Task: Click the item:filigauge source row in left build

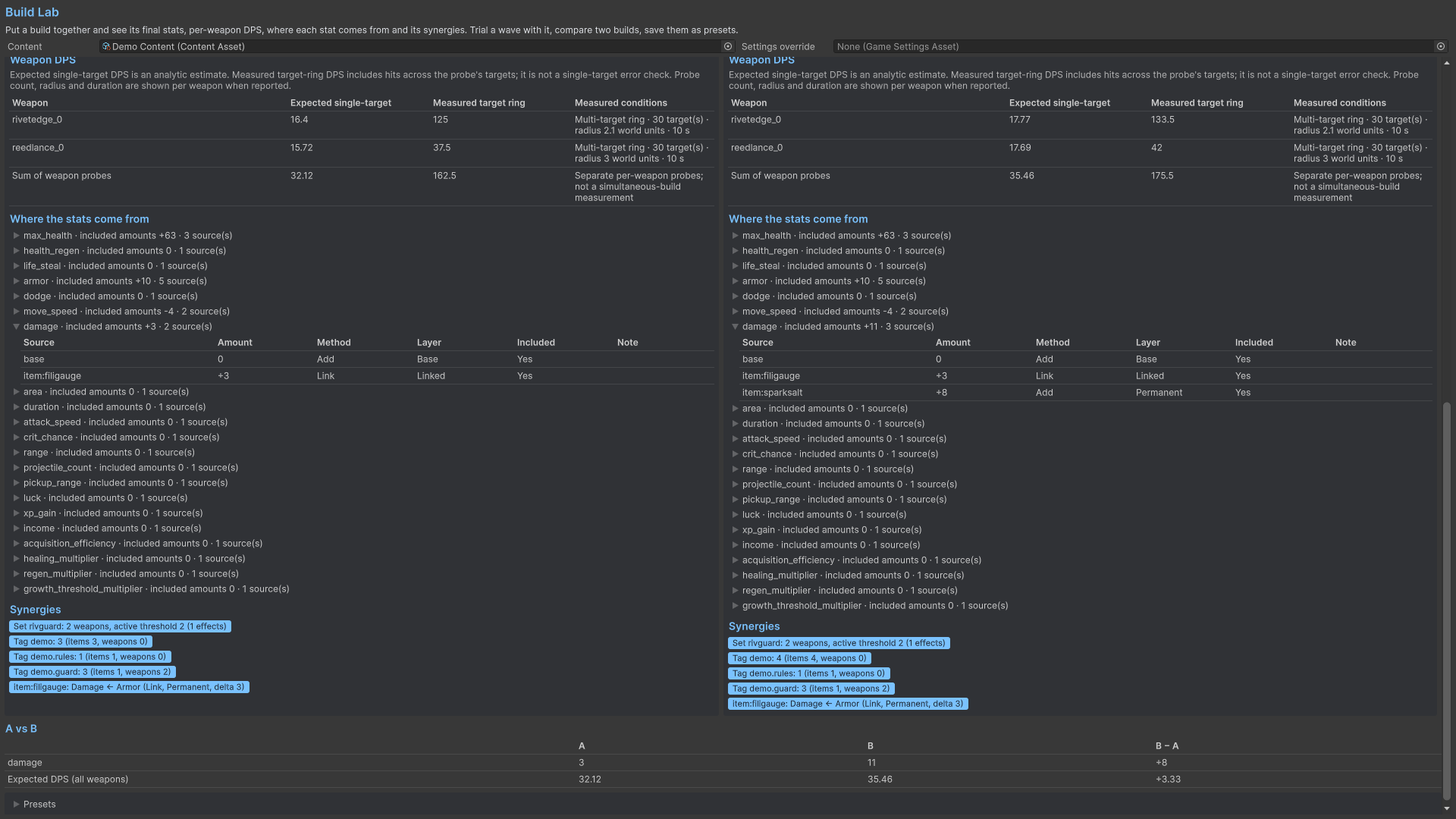Action: tap(367, 376)
